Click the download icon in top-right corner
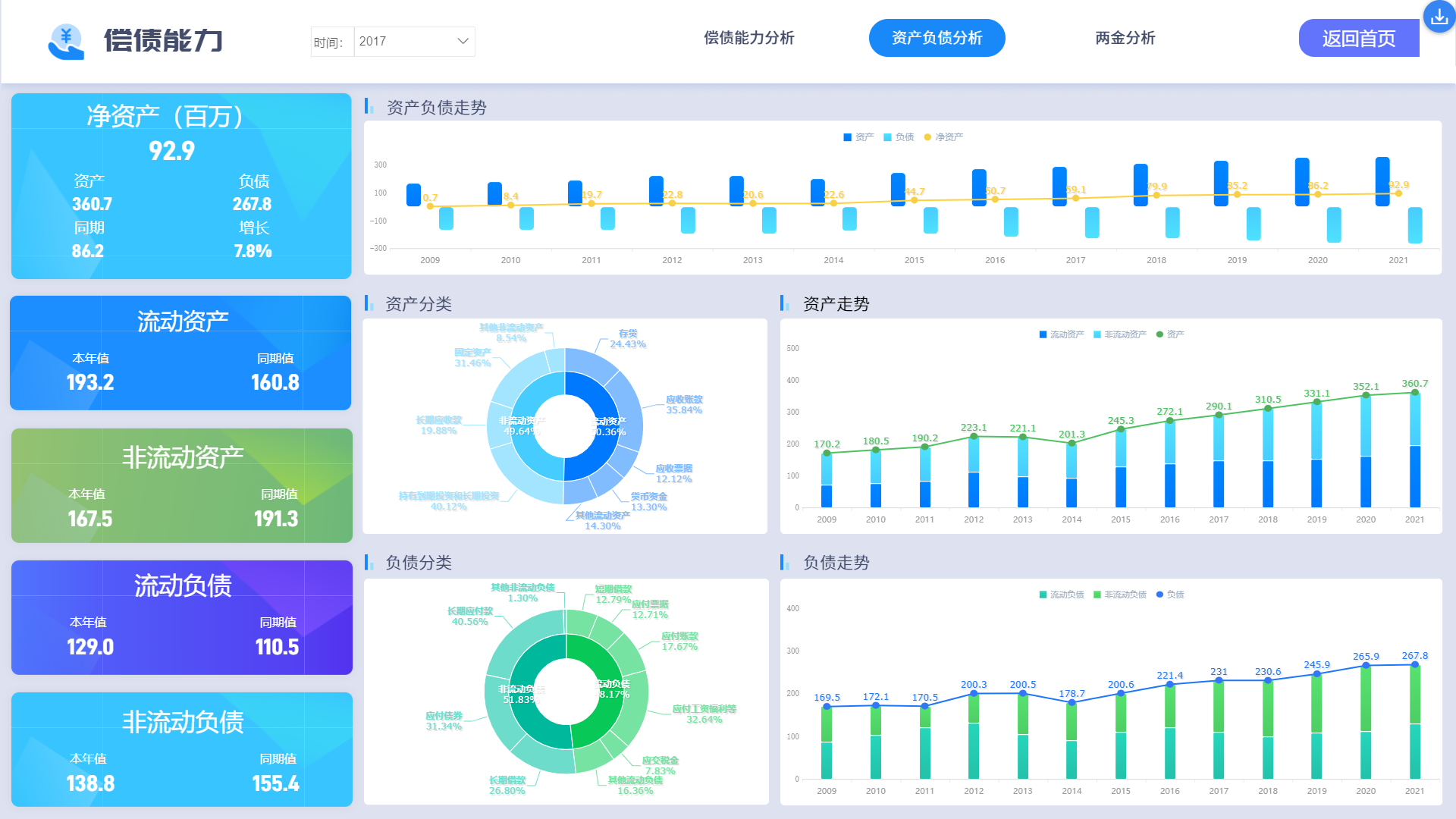Viewport: 1456px width, 819px height. point(1439,17)
